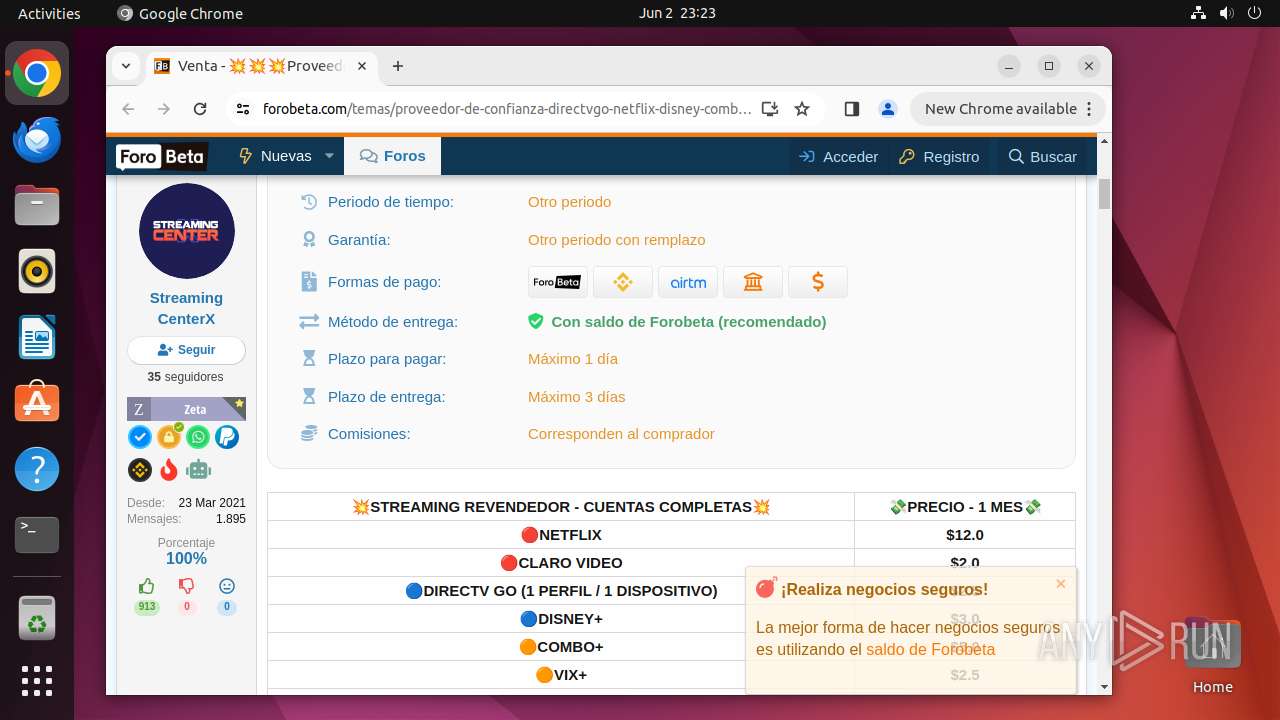Click the robot badge icon

coord(198,469)
